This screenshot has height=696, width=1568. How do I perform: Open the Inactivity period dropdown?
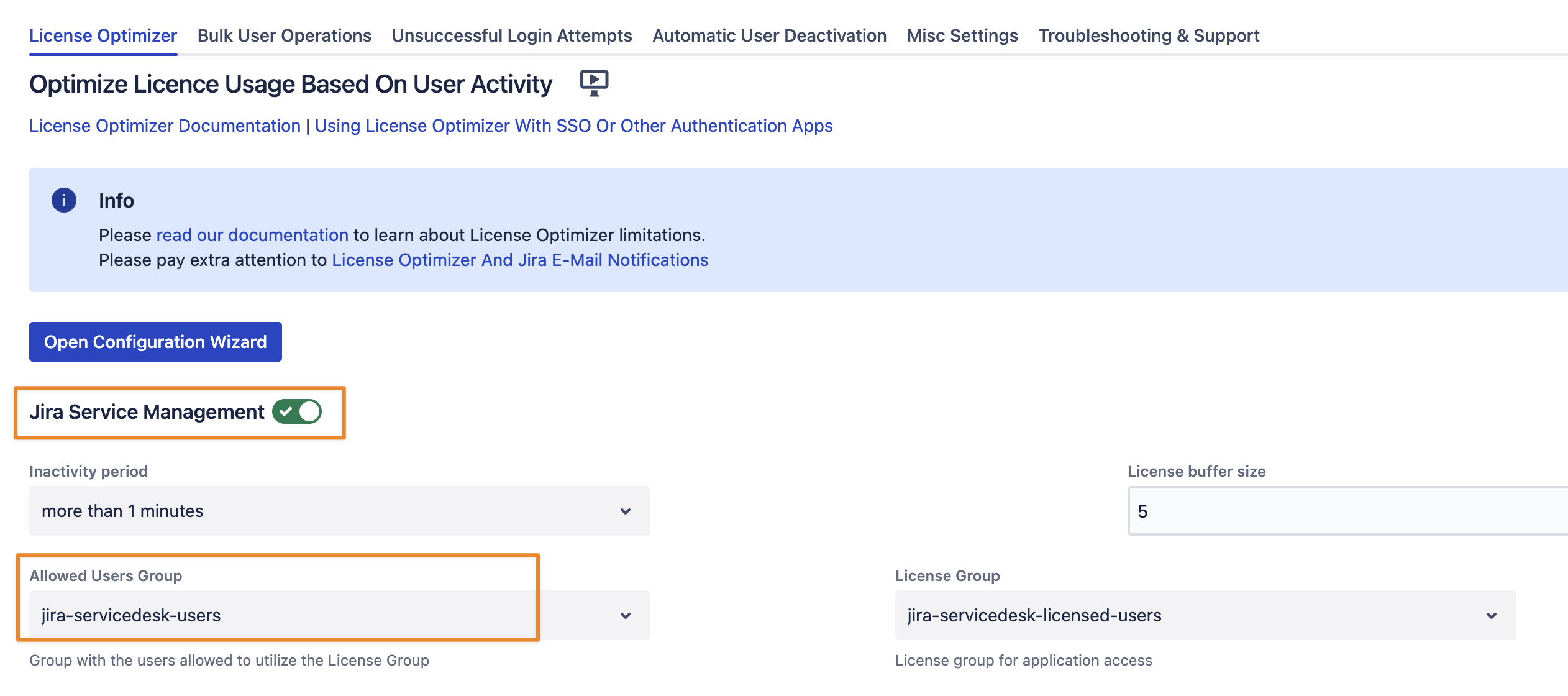click(x=340, y=511)
